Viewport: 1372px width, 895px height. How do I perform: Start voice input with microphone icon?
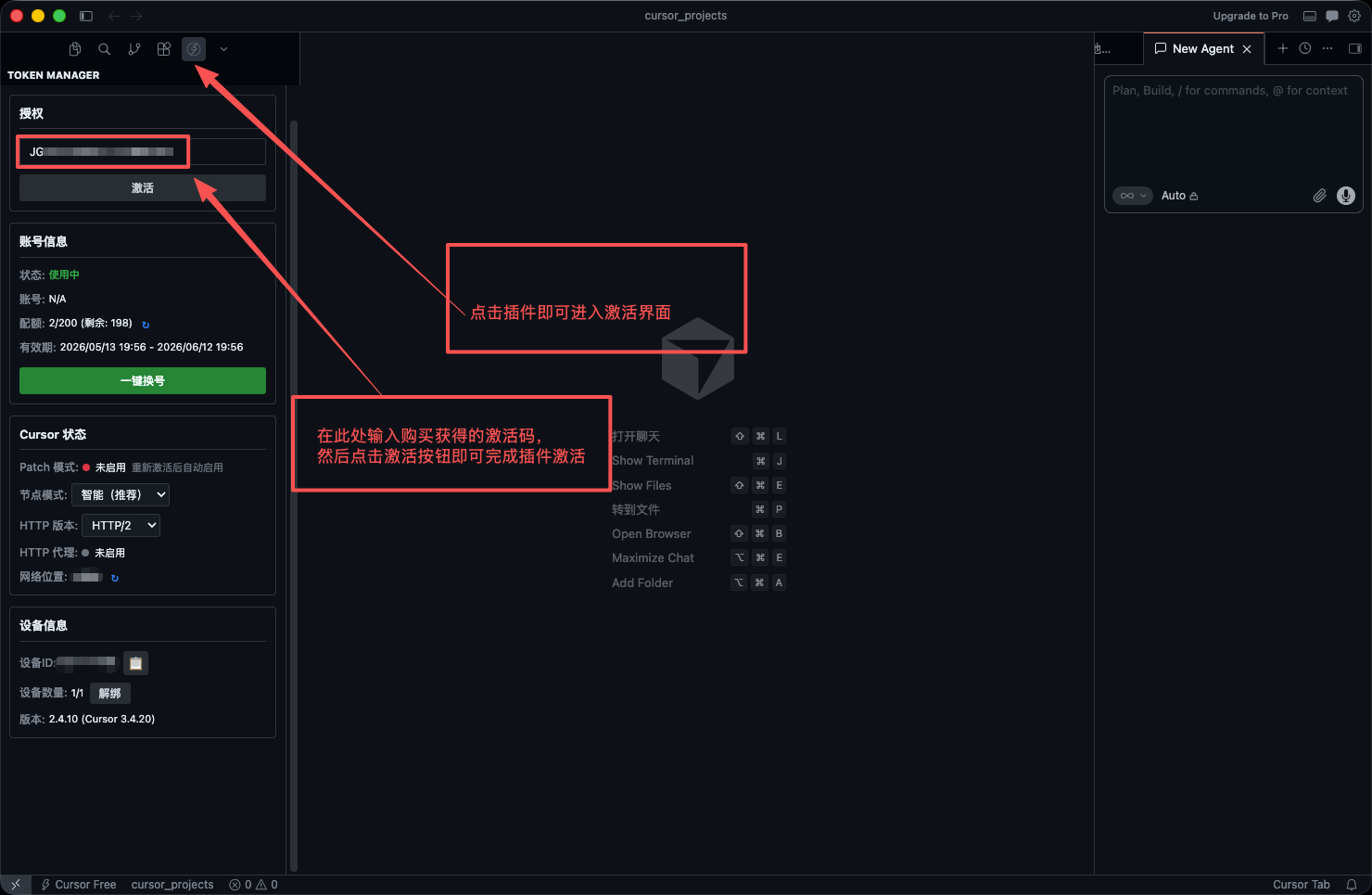pyautogui.click(x=1346, y=196)
